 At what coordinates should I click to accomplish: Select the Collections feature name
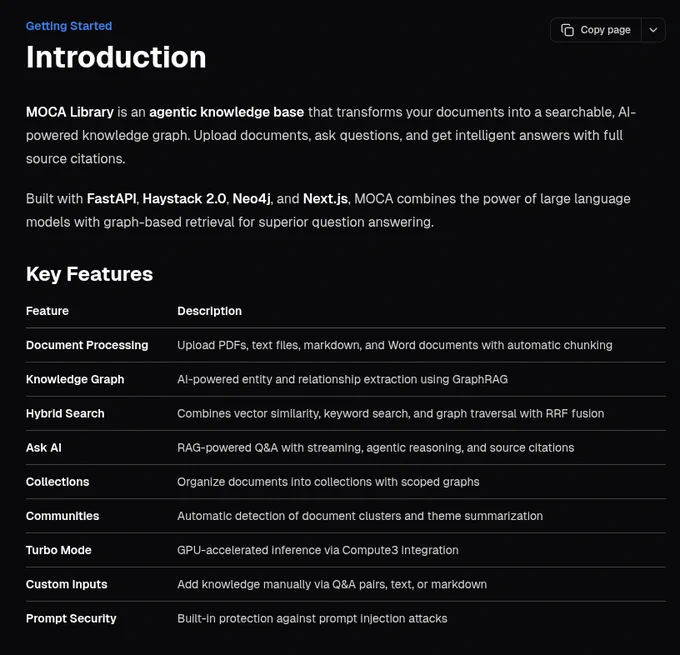58,482
